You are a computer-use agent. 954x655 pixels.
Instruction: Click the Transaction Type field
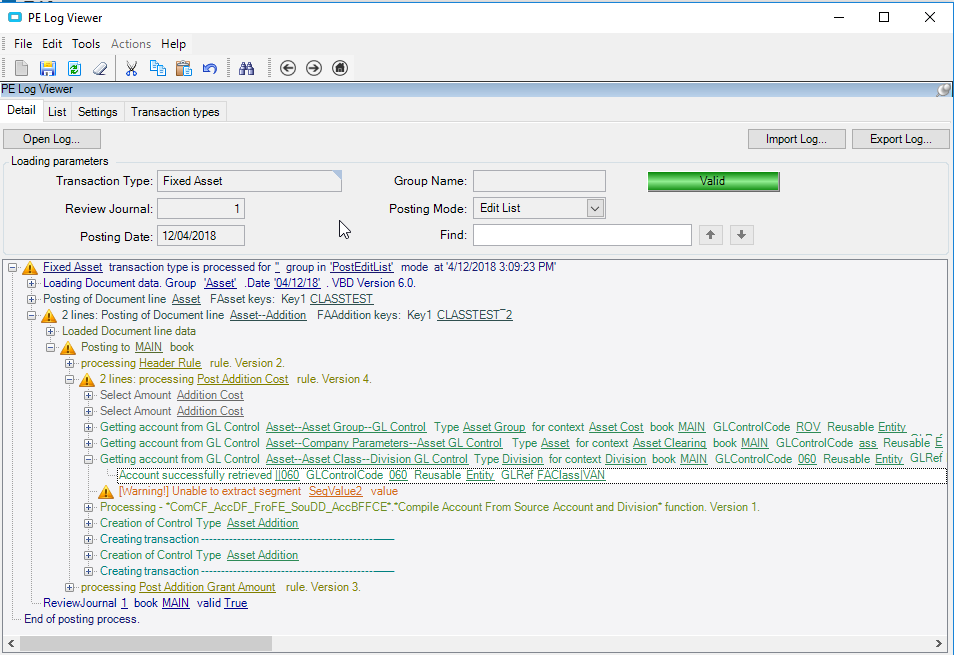[249, 181]
